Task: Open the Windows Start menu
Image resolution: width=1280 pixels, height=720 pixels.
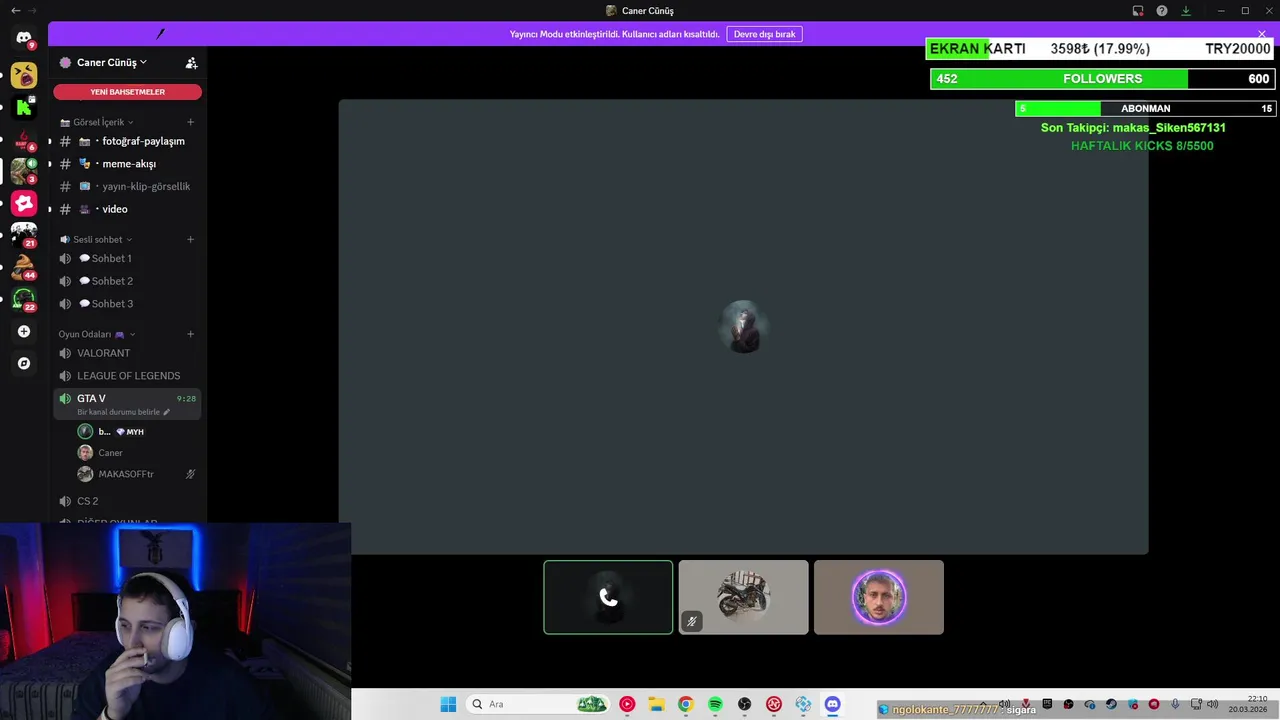Action: 448,704
